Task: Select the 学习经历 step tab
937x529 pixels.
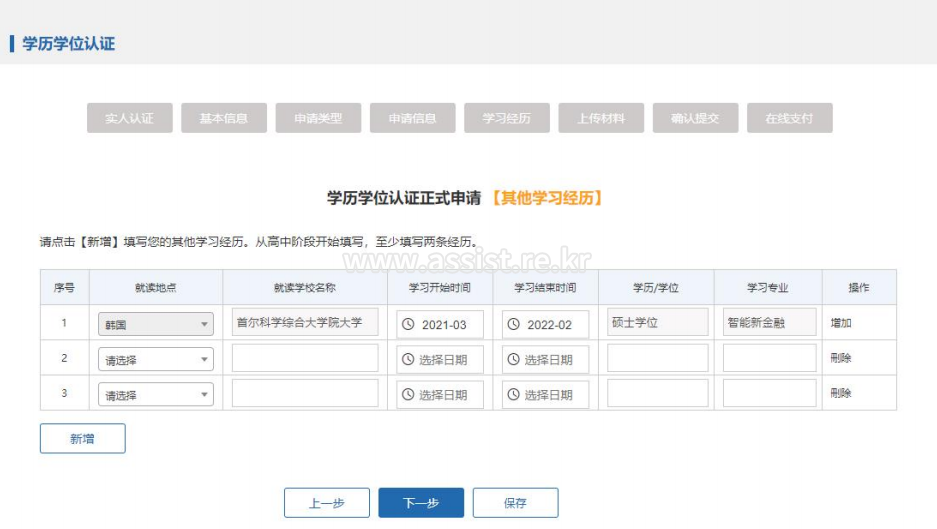Action: 507,118
